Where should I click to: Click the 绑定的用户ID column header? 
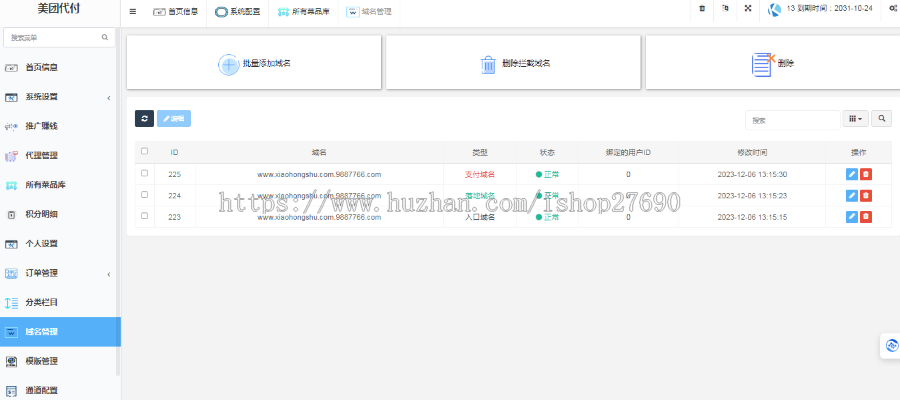(628, 153)
